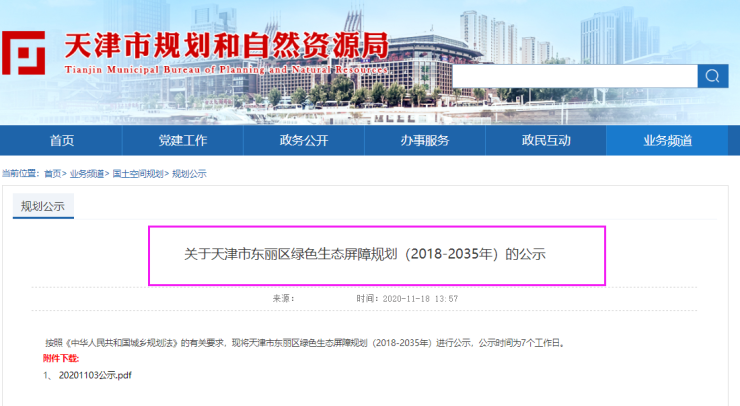
Task: Click 业务频道 in the breadcrumb trail
Action: (x=87, y=174)
